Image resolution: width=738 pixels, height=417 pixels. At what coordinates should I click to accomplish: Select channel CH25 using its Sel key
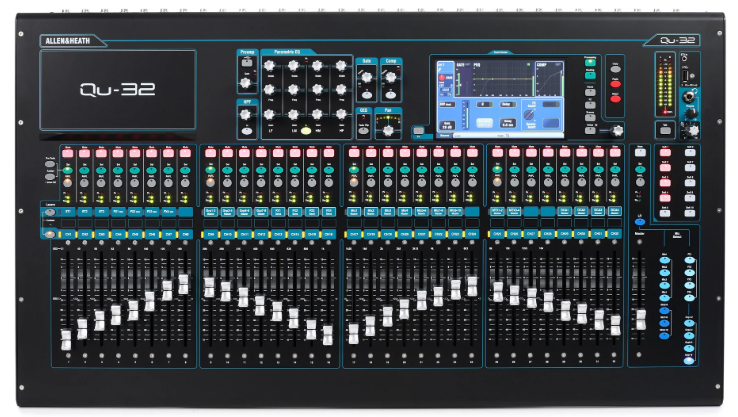[497, 169]
